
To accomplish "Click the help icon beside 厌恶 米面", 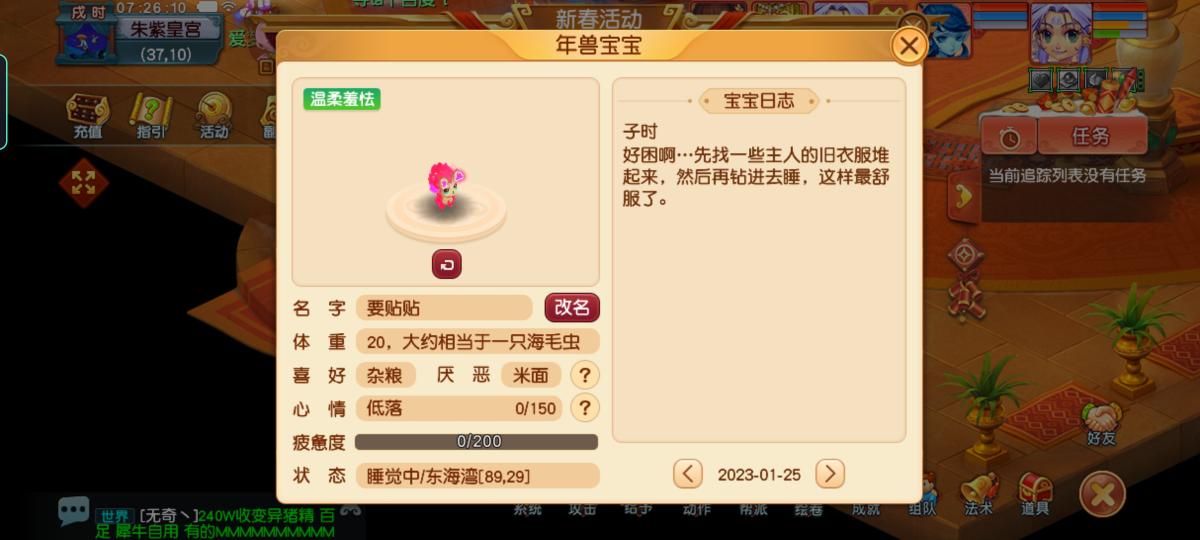I will coord(584,375).
